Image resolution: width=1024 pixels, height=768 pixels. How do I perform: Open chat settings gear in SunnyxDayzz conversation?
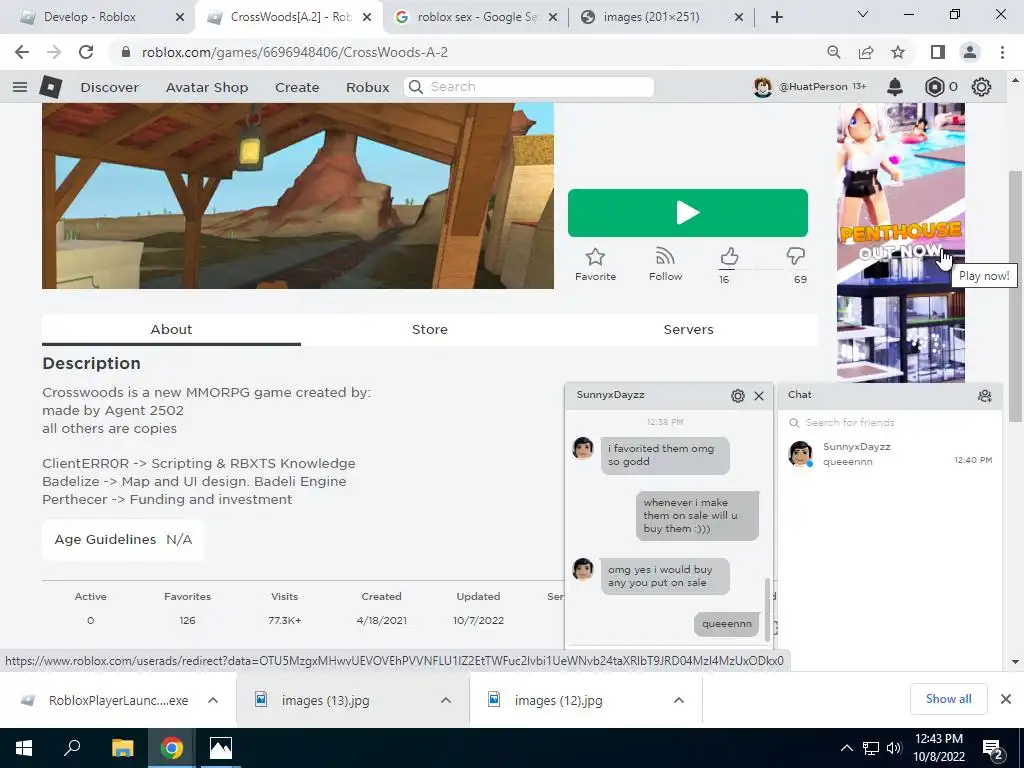click(x=737, y=396)
